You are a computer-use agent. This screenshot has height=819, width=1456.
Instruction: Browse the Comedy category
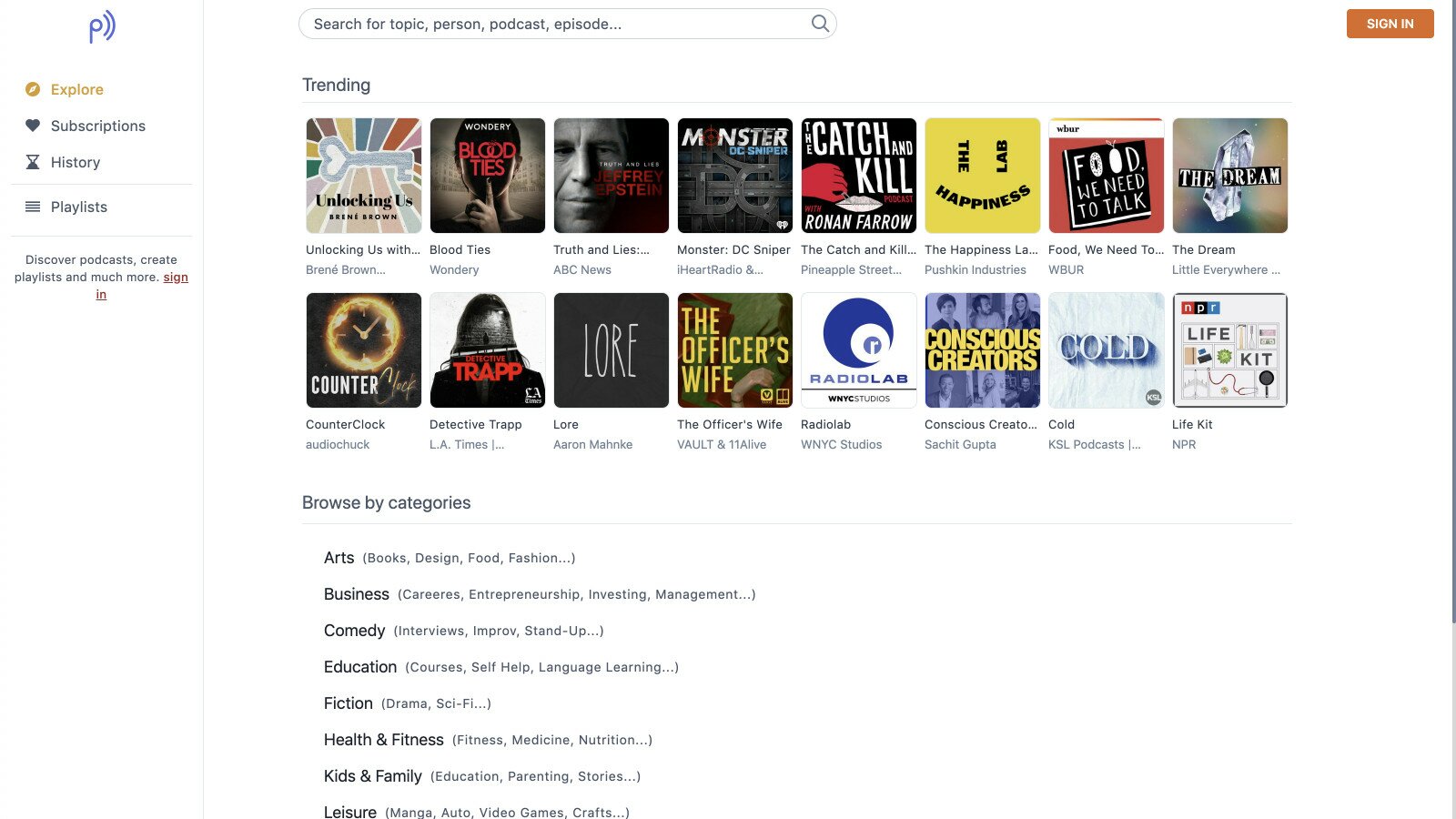(354, 631)
